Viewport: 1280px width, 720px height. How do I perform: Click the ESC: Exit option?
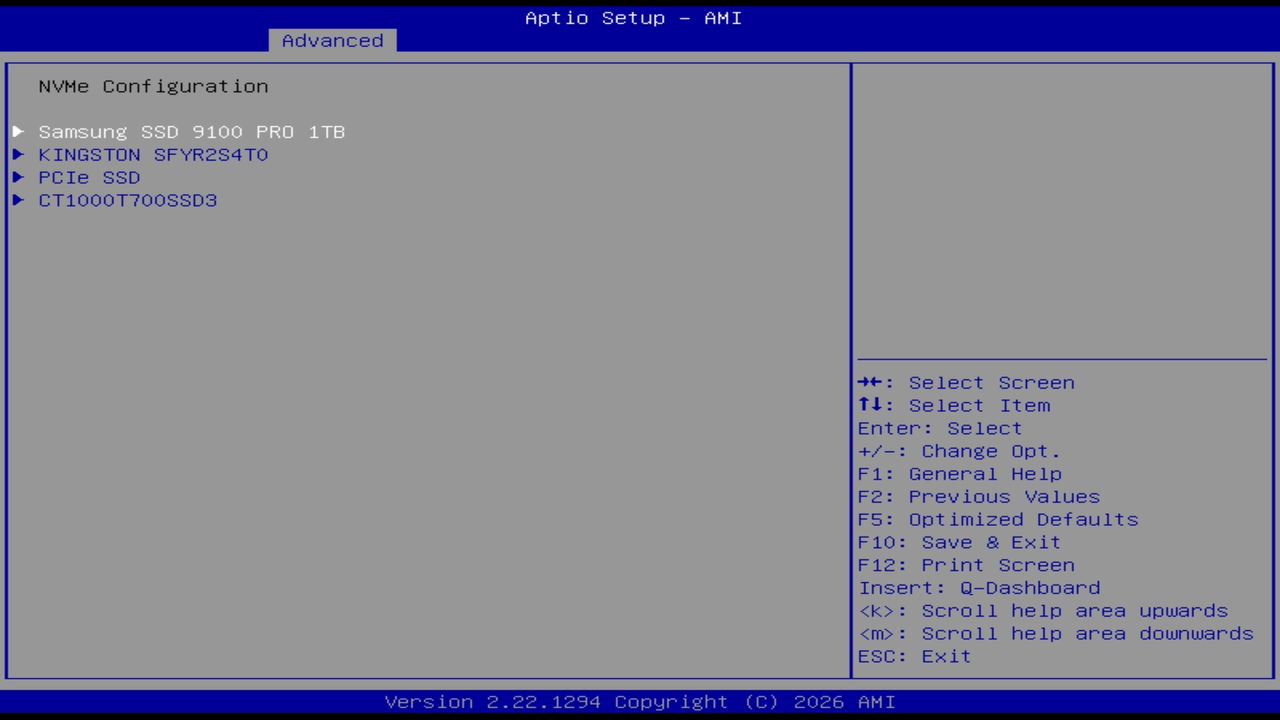point(914,656)
